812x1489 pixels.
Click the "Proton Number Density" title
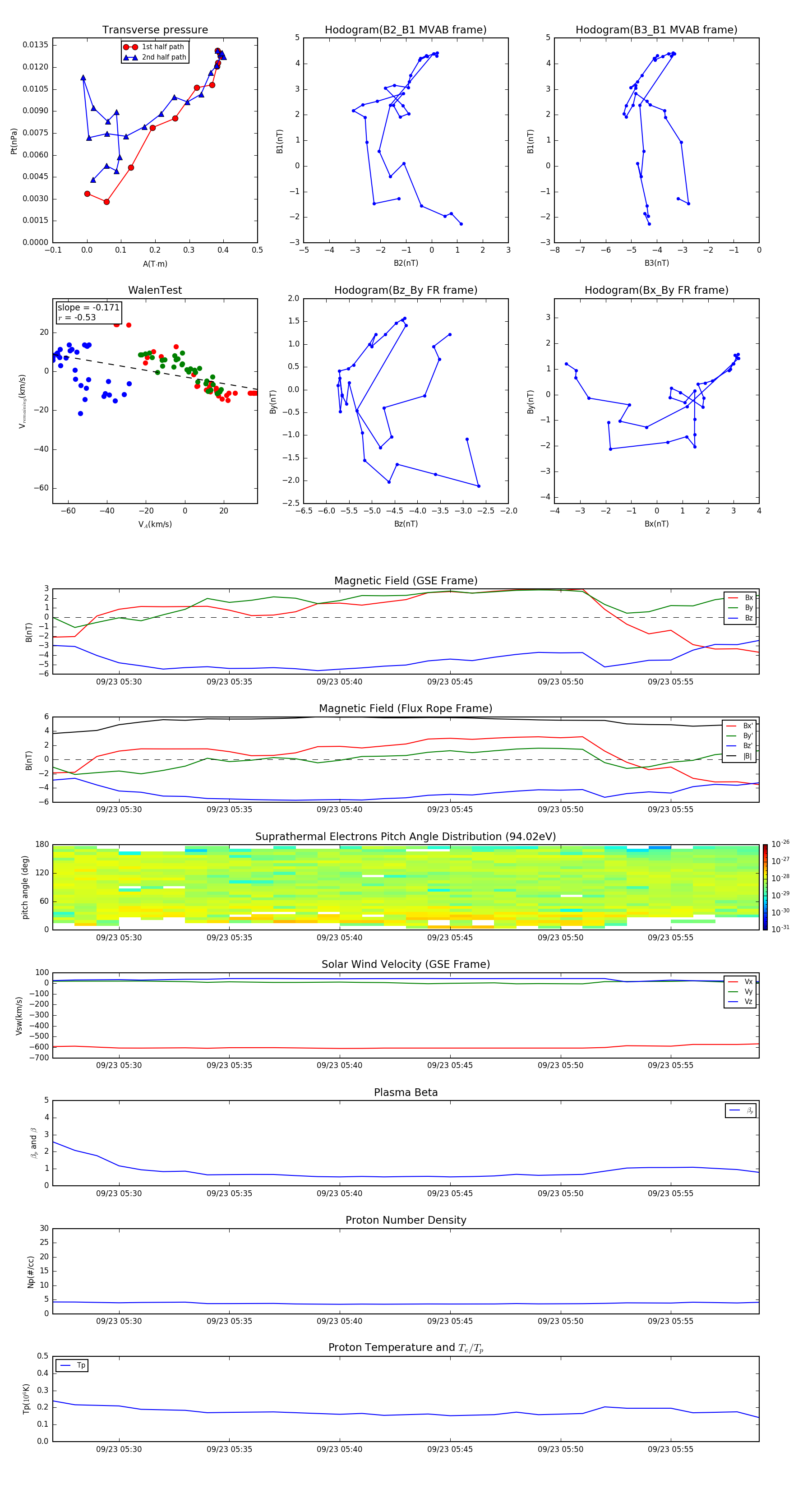click(x=406, y=1220)
